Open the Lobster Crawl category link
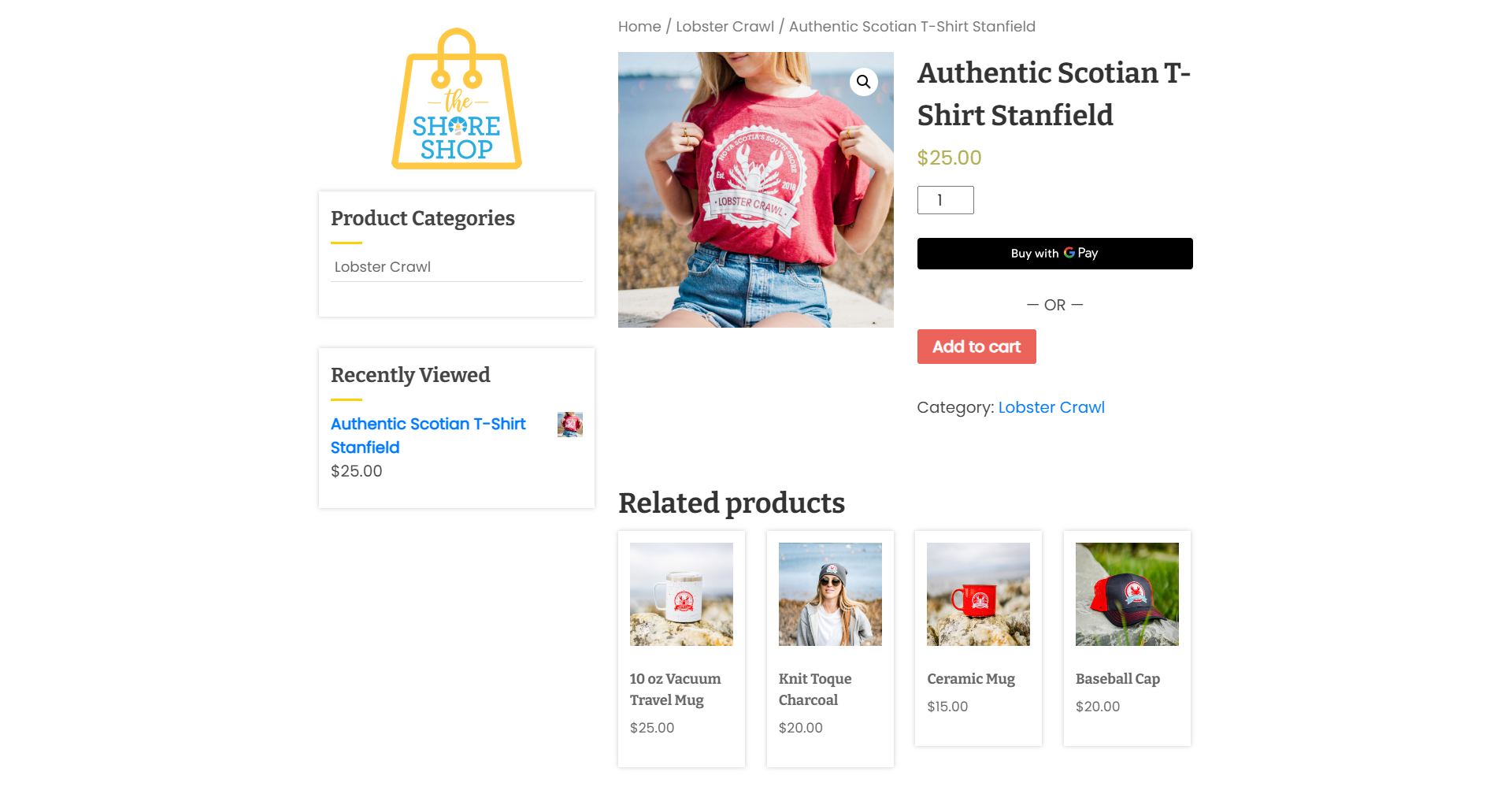1512x794 pixels. coord(1051,407)
